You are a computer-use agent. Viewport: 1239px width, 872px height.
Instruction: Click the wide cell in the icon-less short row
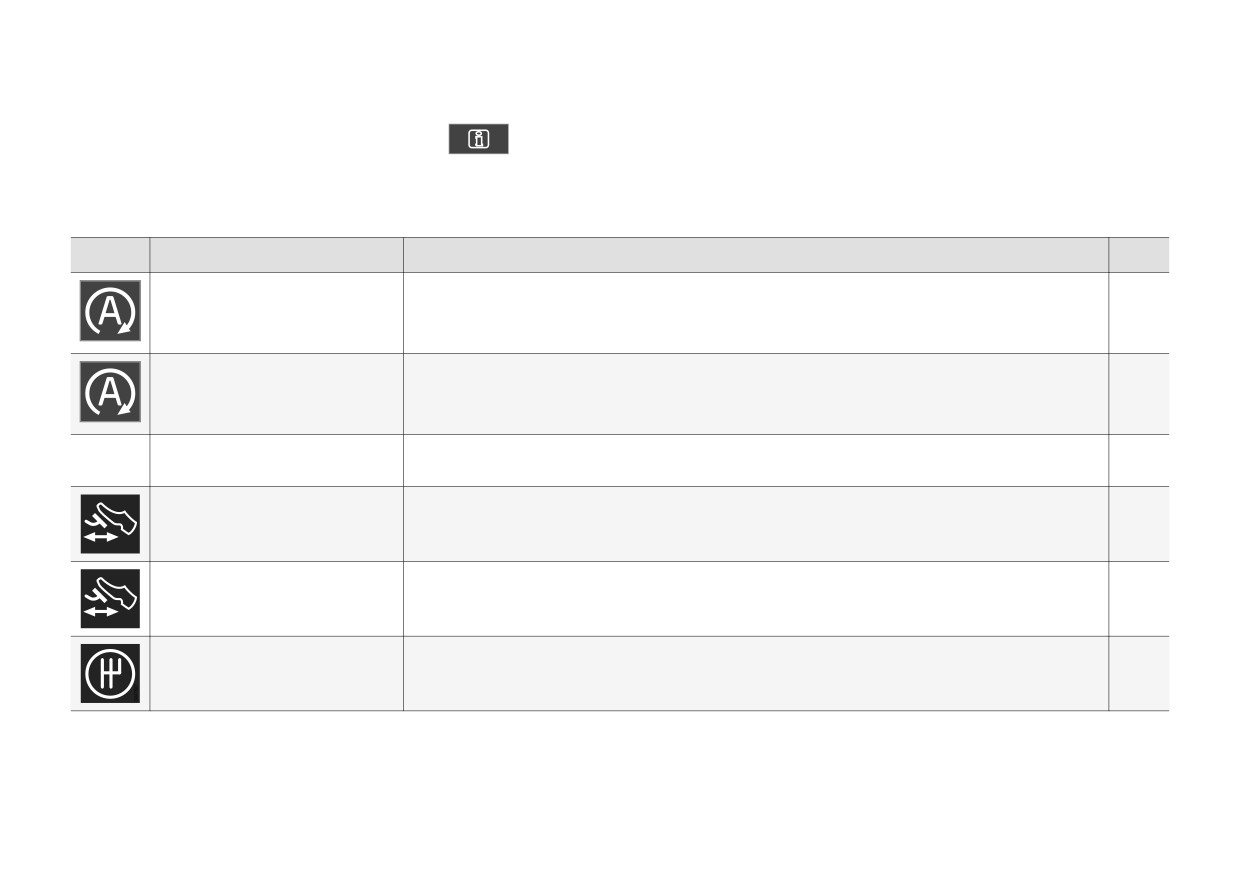tap(756, 460)
